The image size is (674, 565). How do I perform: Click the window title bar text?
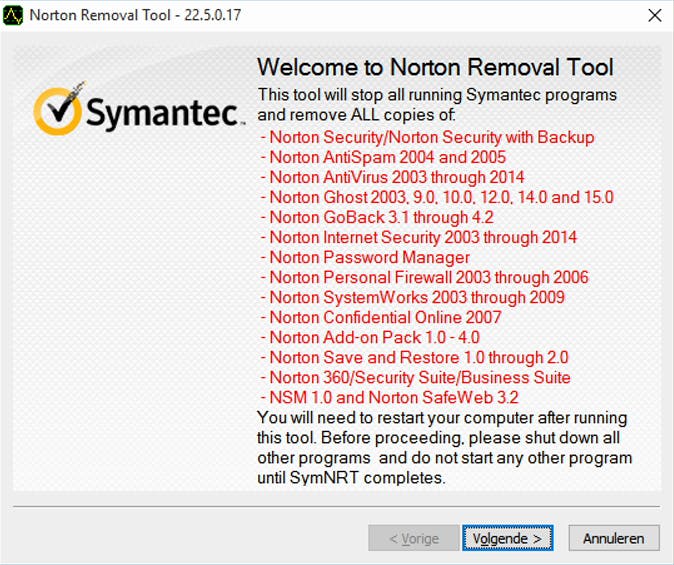(x=135, y=16)
